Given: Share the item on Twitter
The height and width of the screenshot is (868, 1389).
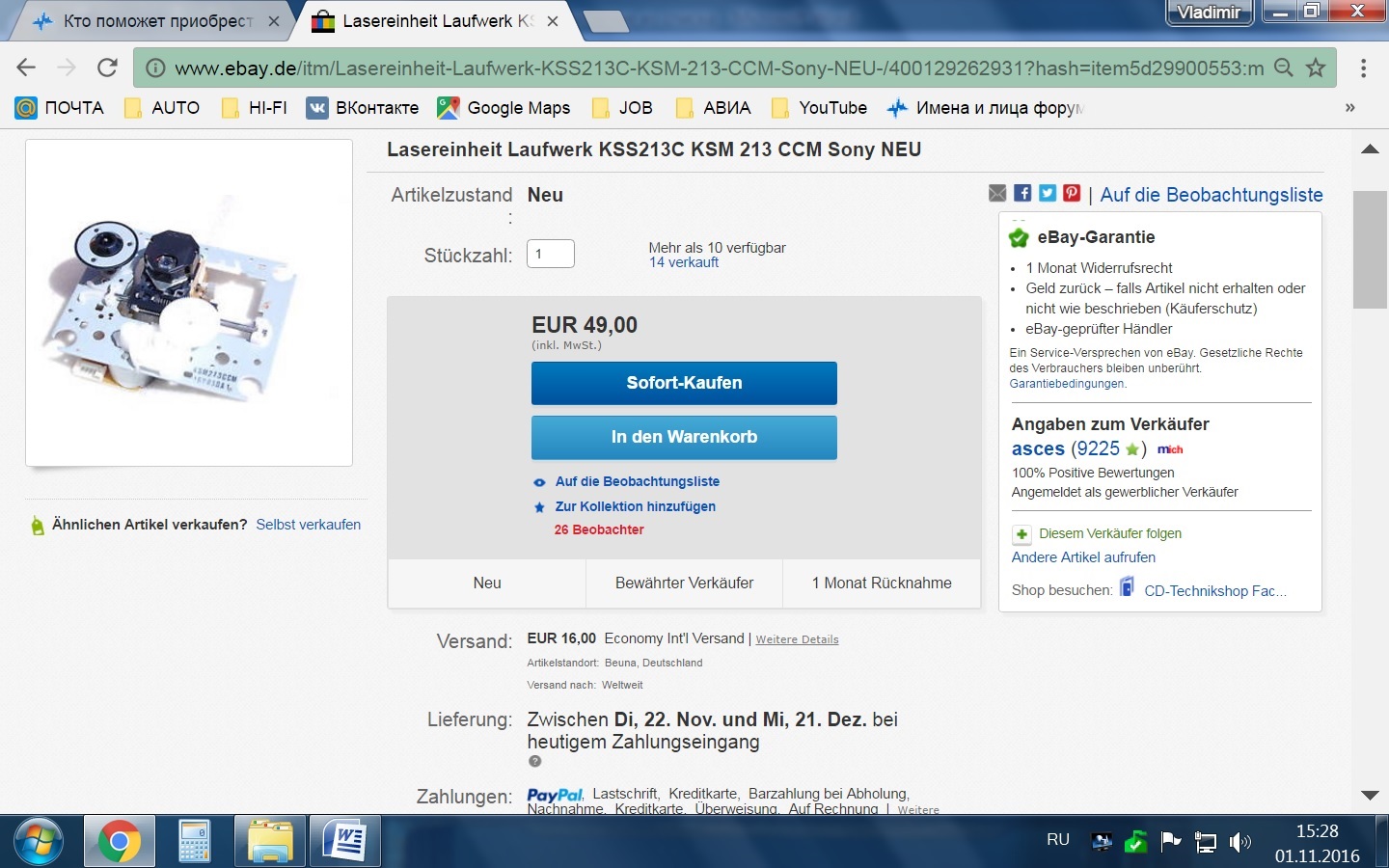Looking at the screenshot, I should click(1048, 193).
